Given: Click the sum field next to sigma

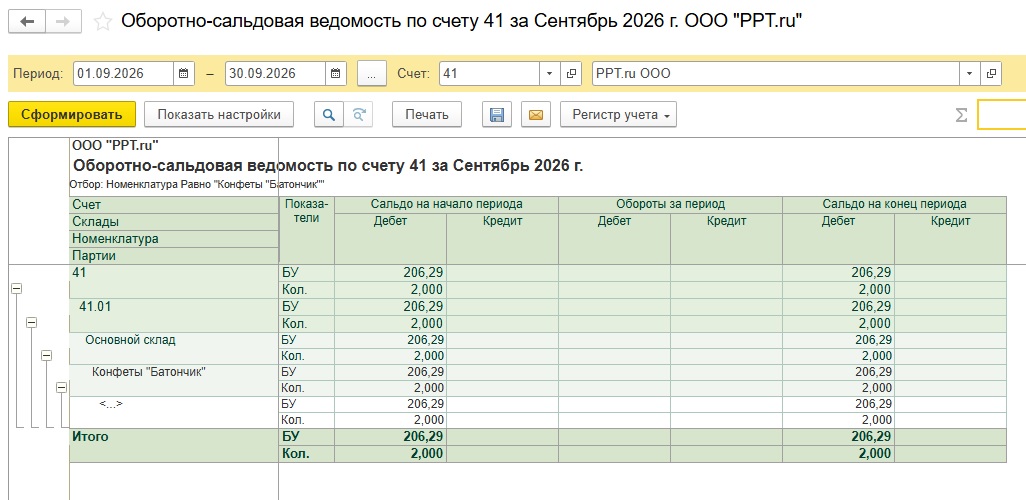Looking at the screenshot, I should pos(1002,115).
